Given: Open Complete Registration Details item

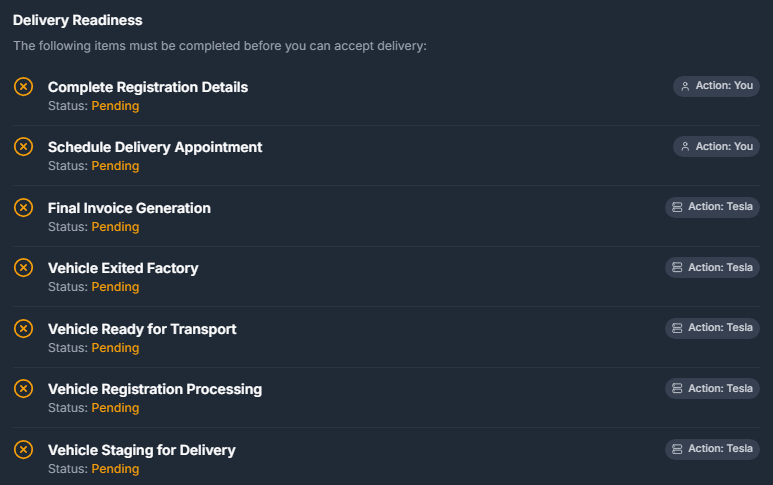Looking at the screenshot, I should point(148,87).
